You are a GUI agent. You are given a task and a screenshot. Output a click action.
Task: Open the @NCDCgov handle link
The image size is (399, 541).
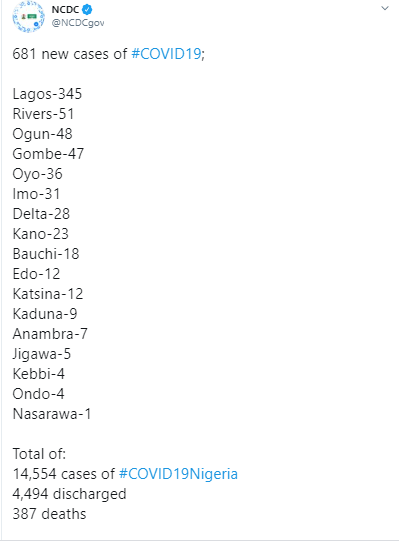click(x=78, y=23)
